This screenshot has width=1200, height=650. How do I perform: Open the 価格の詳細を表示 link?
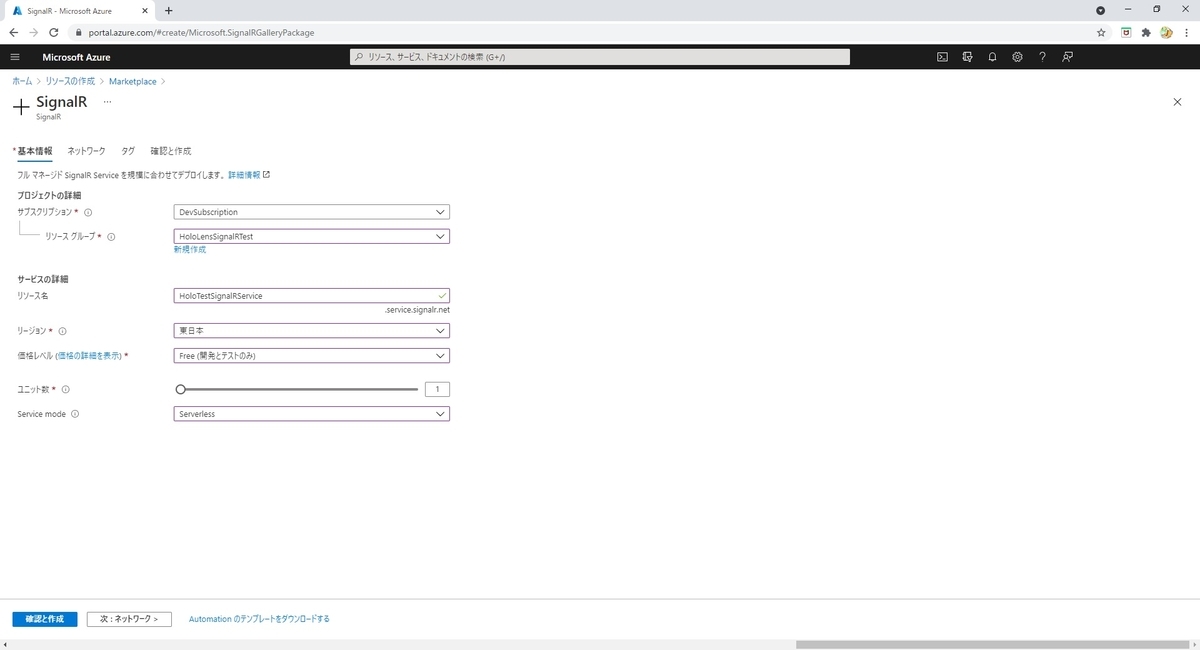coord(89,356)
